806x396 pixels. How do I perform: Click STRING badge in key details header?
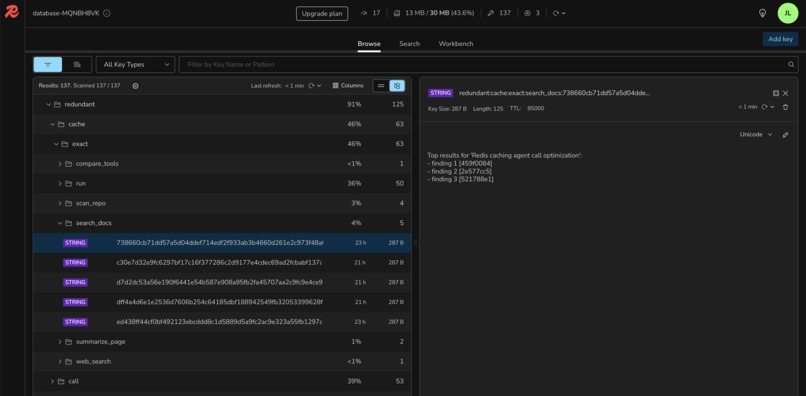coord(441,93)
